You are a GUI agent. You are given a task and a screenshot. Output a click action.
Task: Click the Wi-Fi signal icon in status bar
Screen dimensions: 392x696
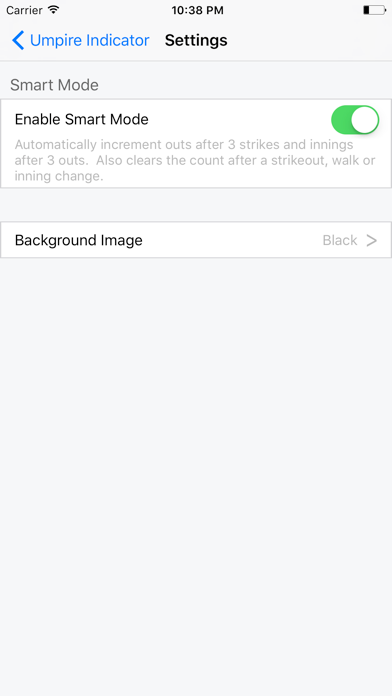coord(54,10)
